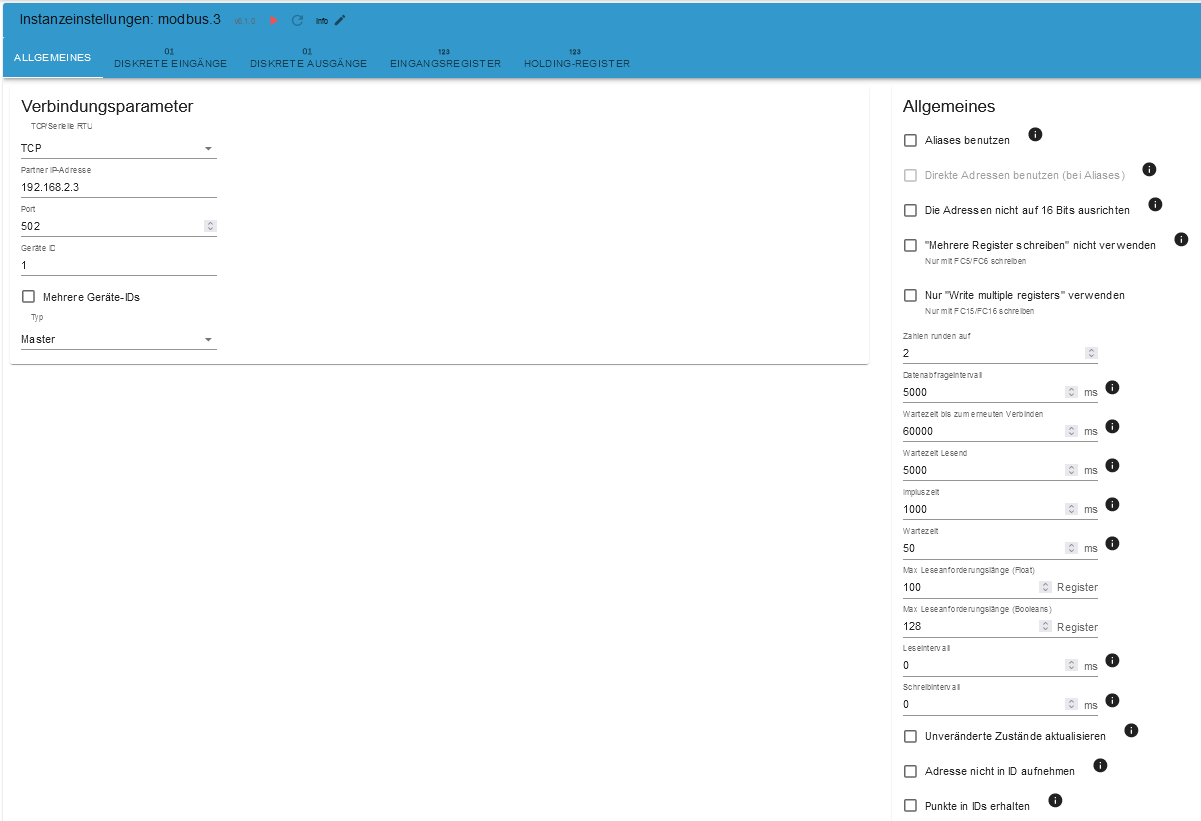1201x821 pixels.
Task: Show info for Aliases benutzen
Action: (x=1036, y=134)
